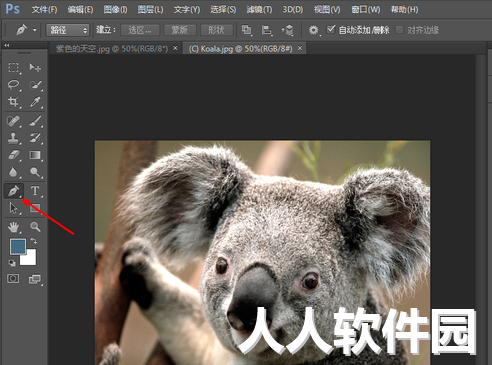Open the 窗口(W) menu
The image size is (492, 365).
point(366,9)
